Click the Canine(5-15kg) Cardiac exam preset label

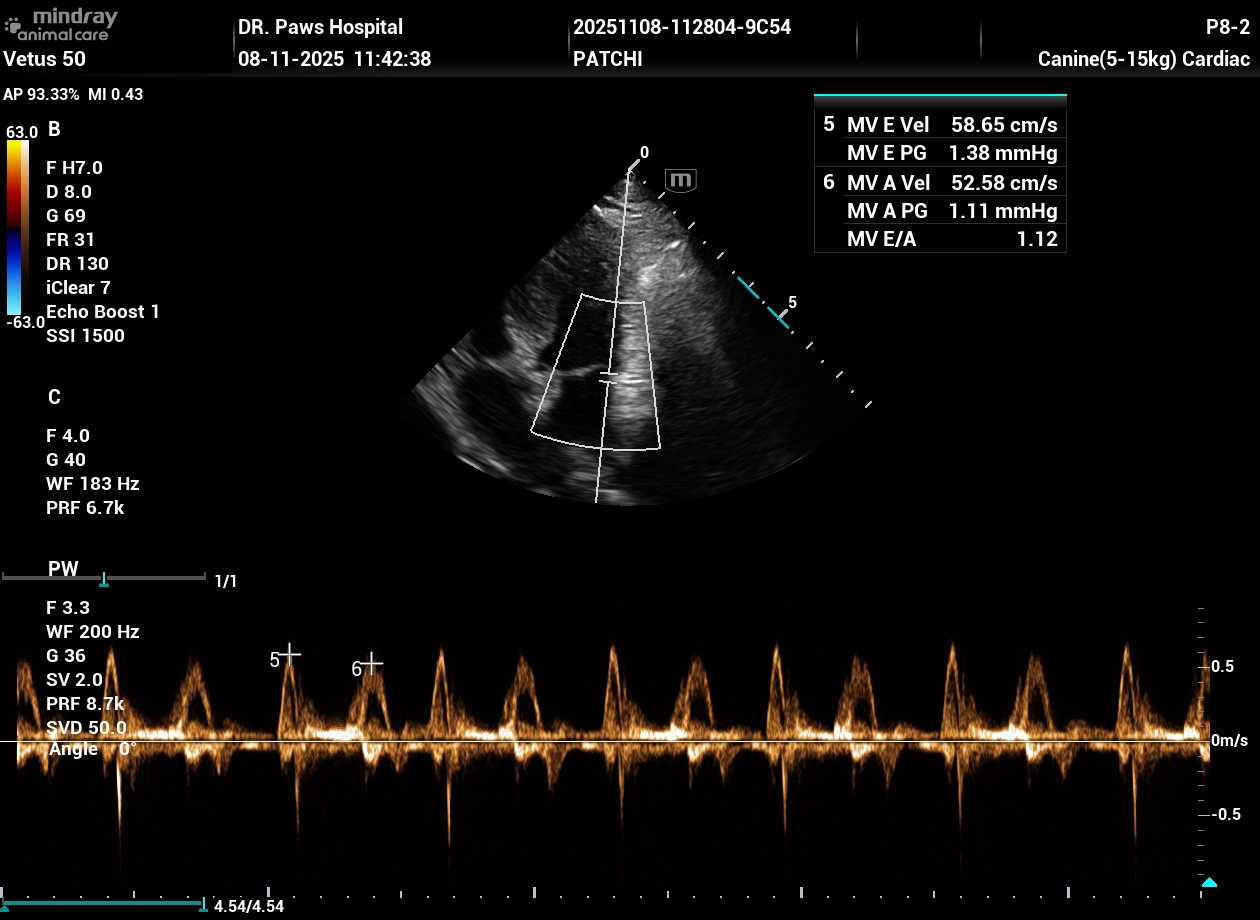(1144, 59)
